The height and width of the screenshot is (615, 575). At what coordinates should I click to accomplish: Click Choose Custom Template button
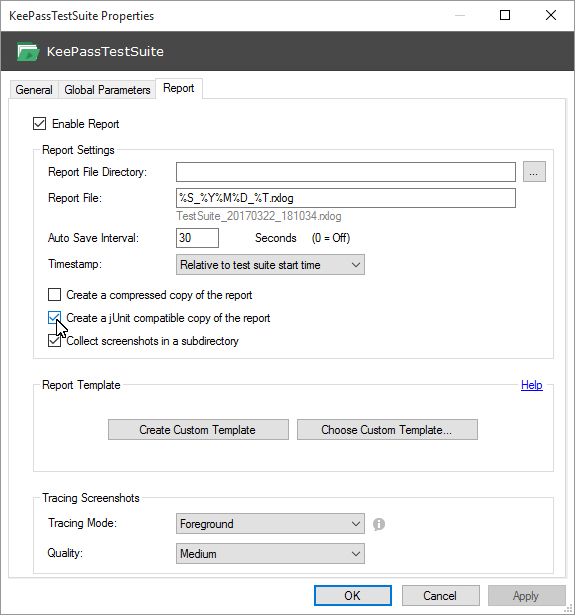tap(387, 429)
